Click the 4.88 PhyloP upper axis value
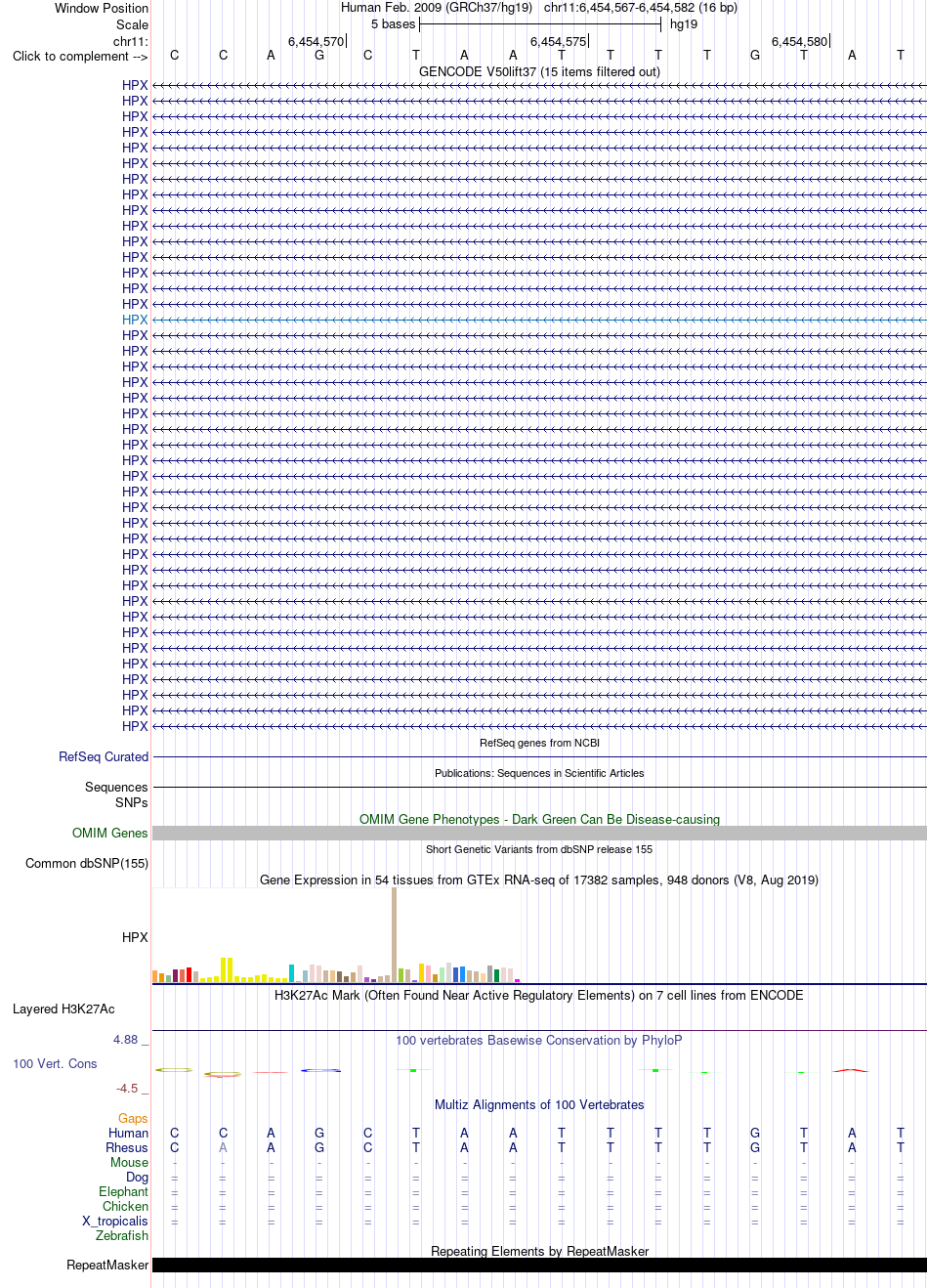This screenshot has width=928, height=1288. (x=125, y=1039)
